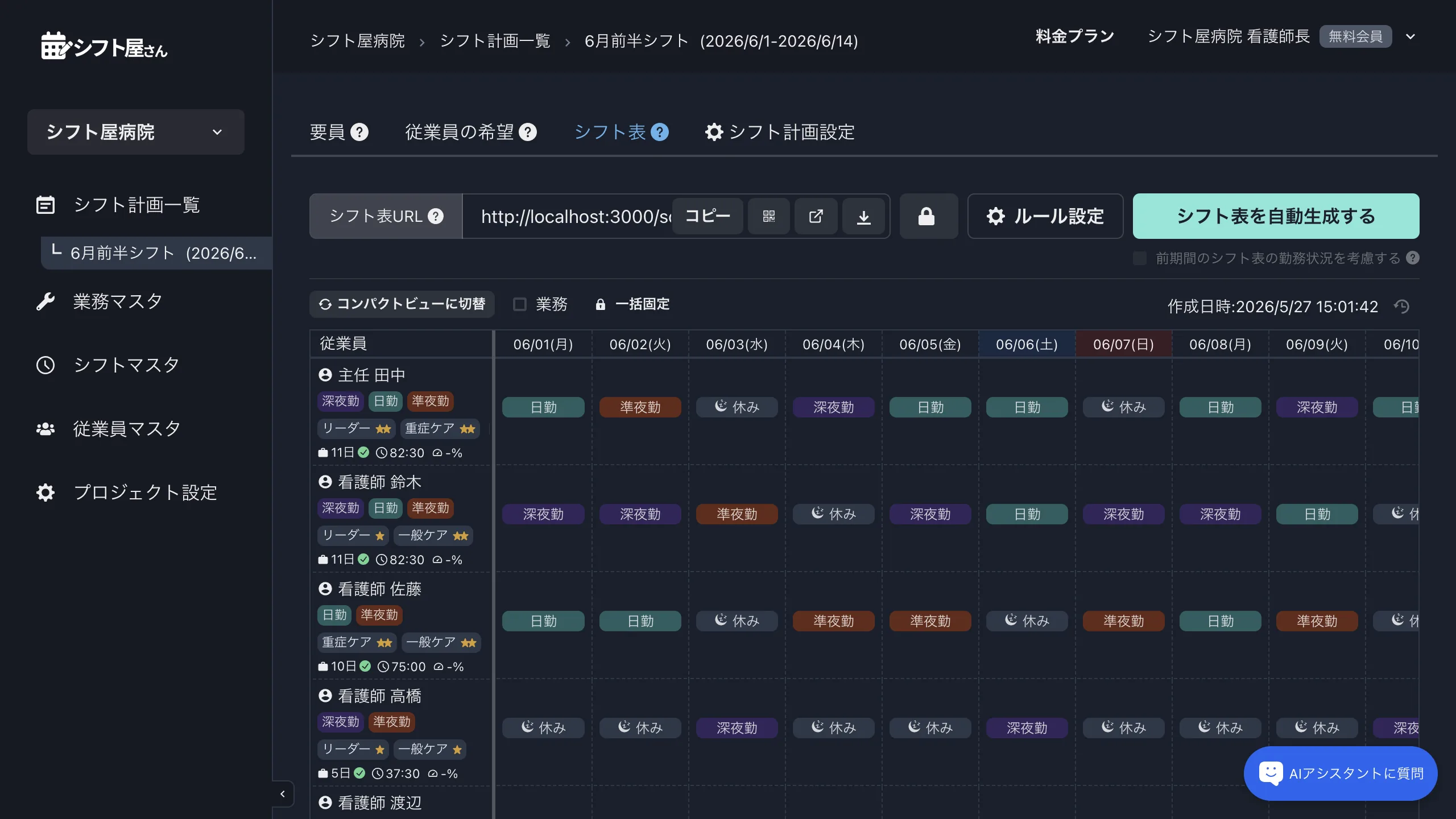Click help icon next to シフト表 tab
Viewport: 1456px width, 819px height.
(660, 132)
